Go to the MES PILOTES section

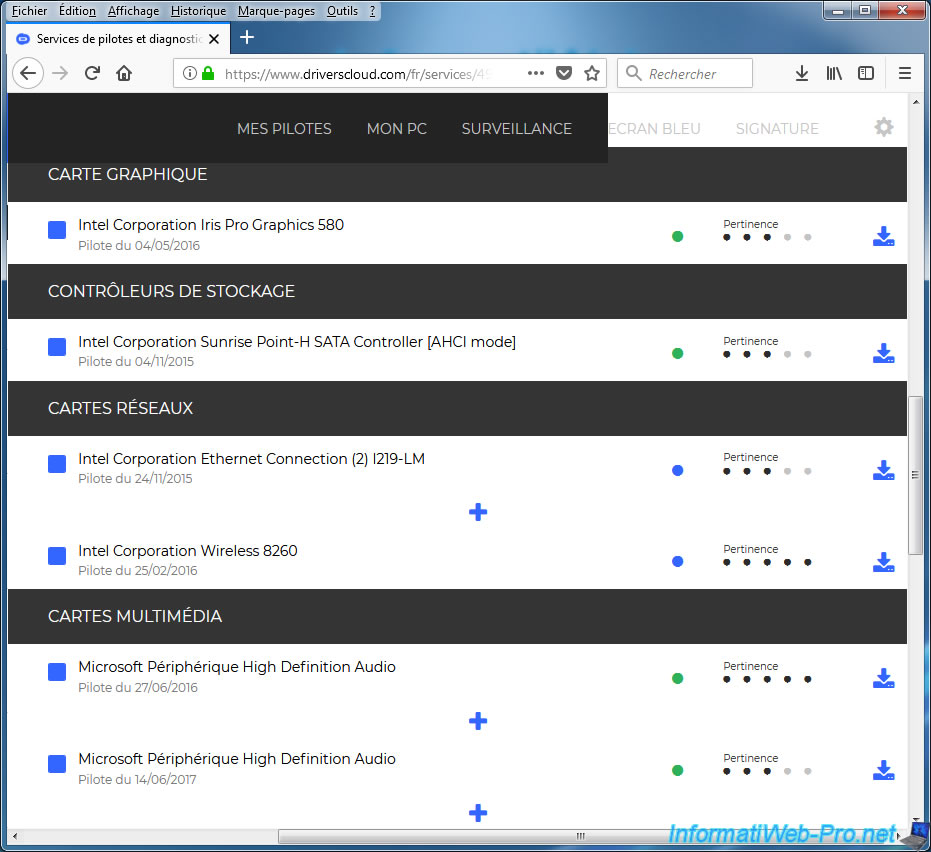(284, 129)
